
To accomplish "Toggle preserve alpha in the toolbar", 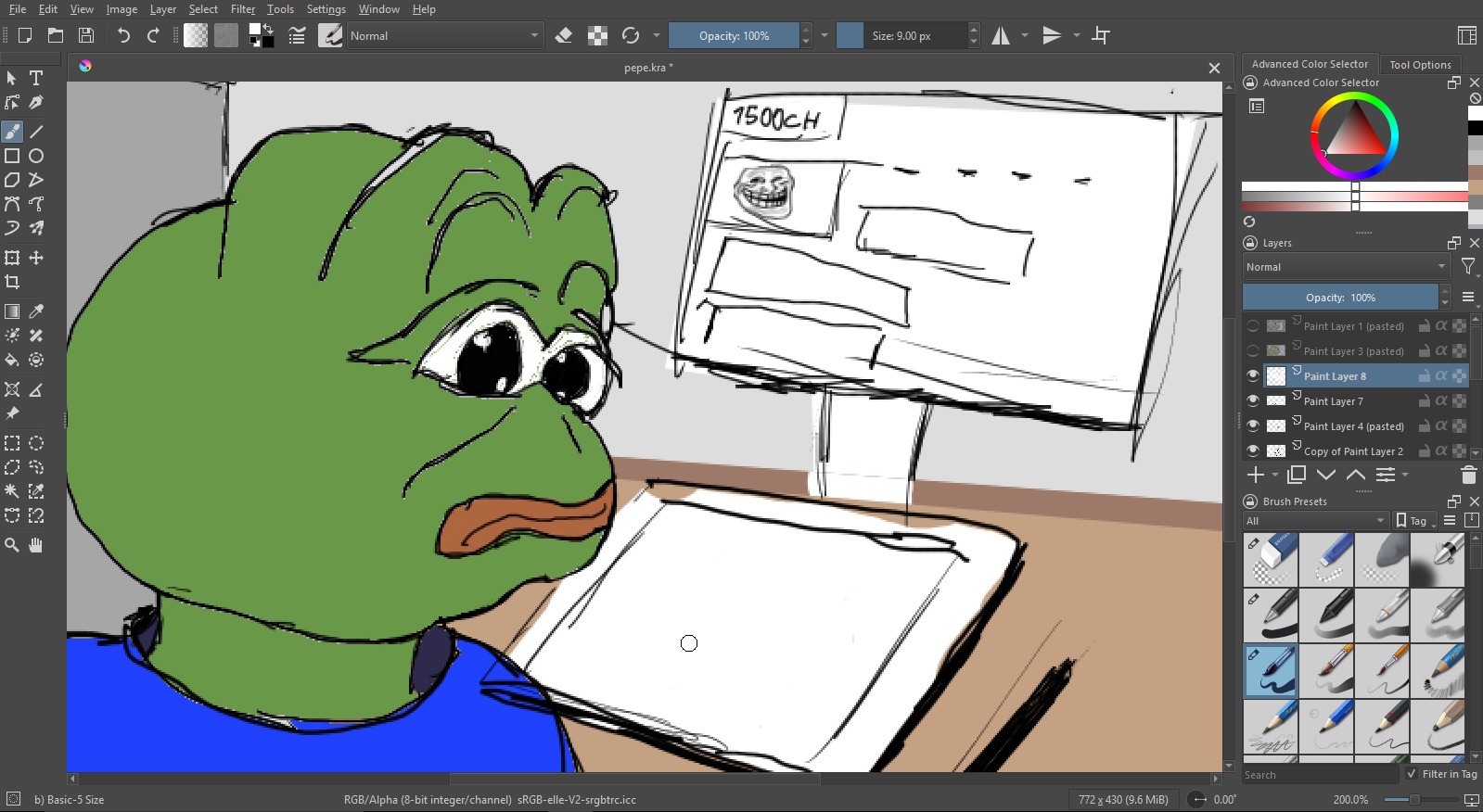I will point(598,35).
